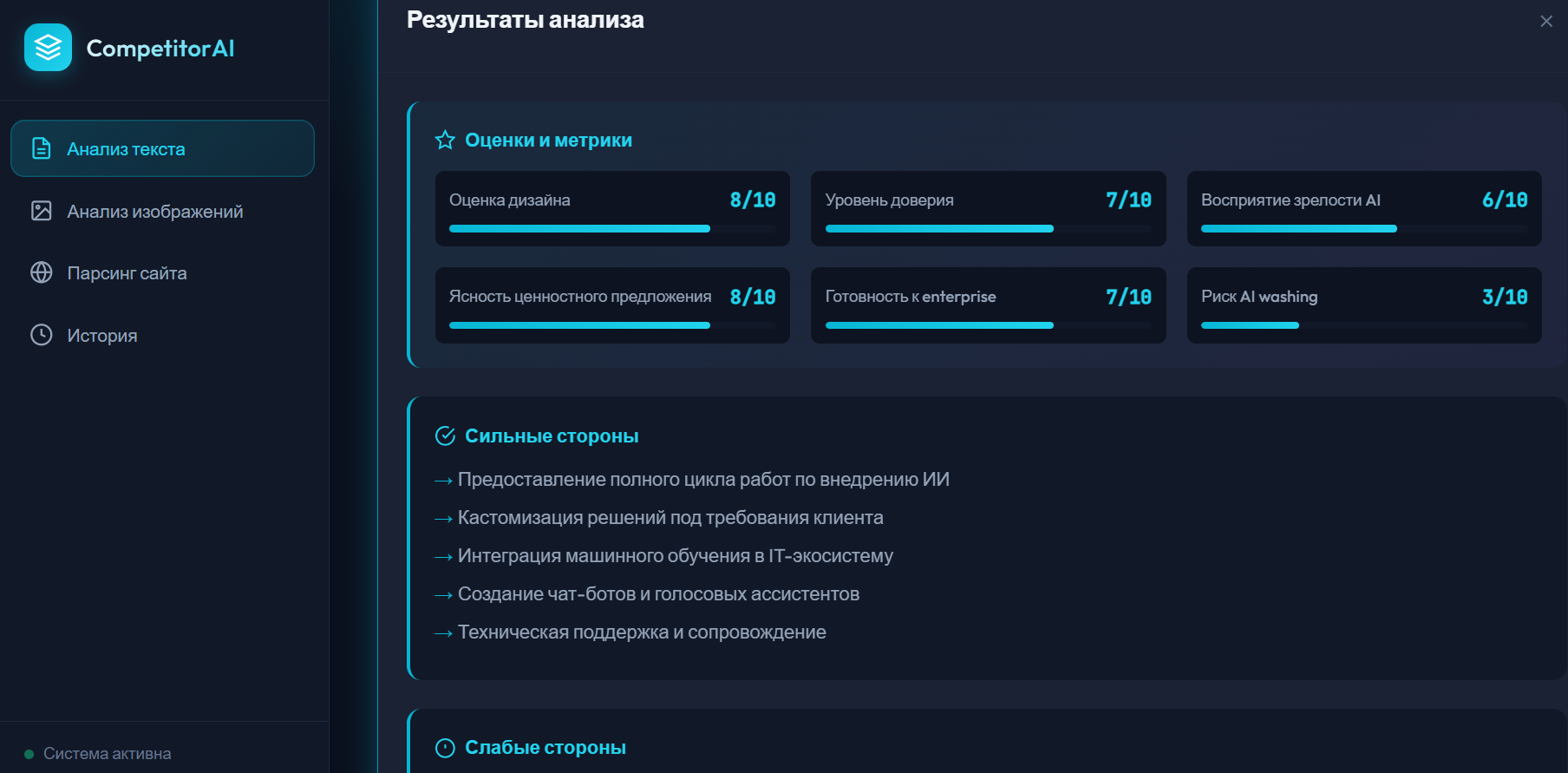Open the История section
Viewport: 1568px width, 773px height.
(101, 335)
